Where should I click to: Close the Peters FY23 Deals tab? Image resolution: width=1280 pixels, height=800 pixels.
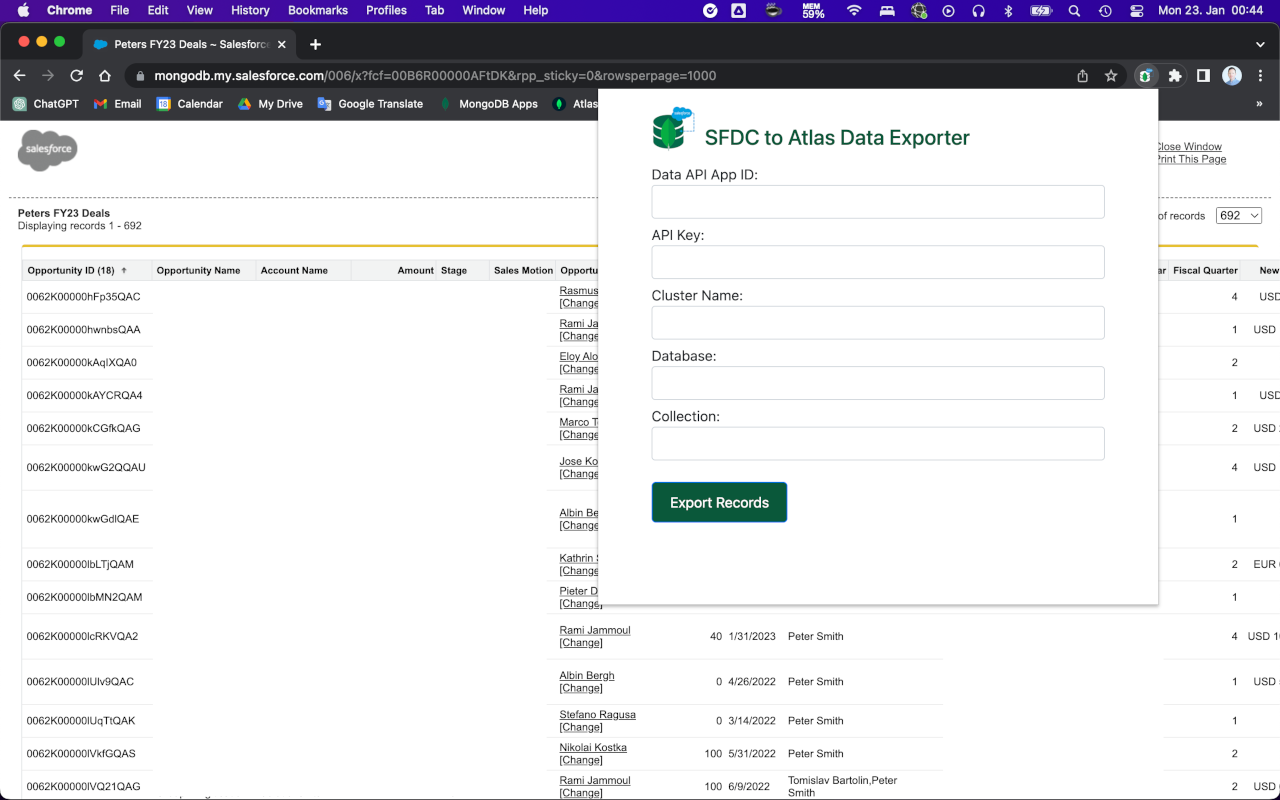(282, 44)
